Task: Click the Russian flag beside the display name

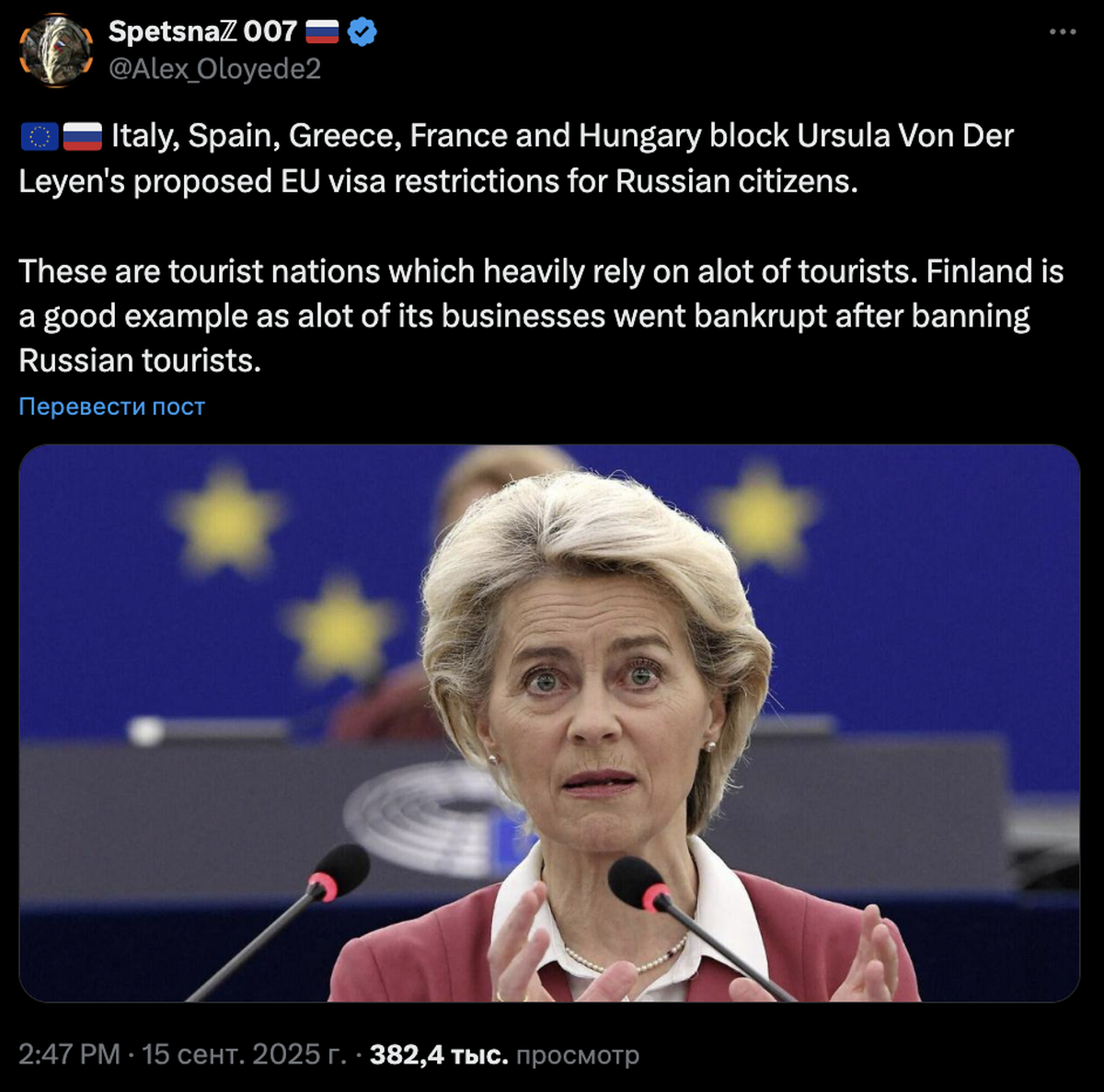Action: (322, 32)
